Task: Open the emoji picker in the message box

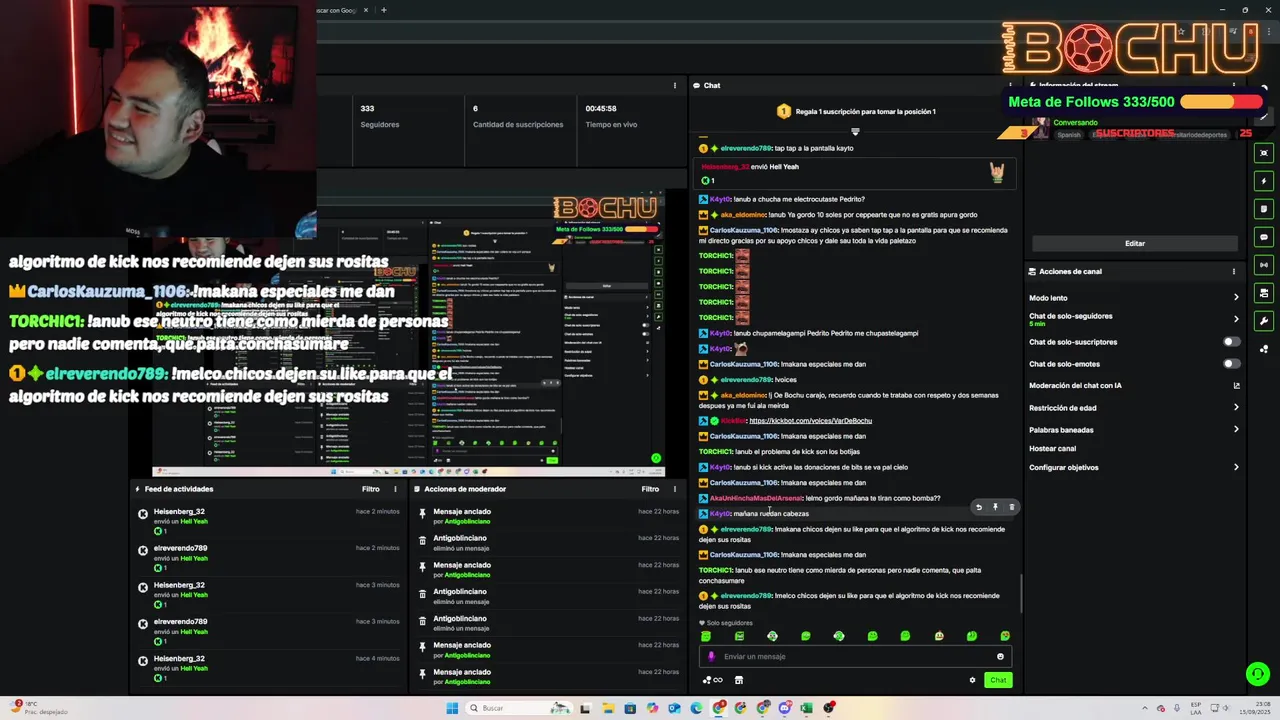Action: pyautogui.click(x=1000, y=656)
